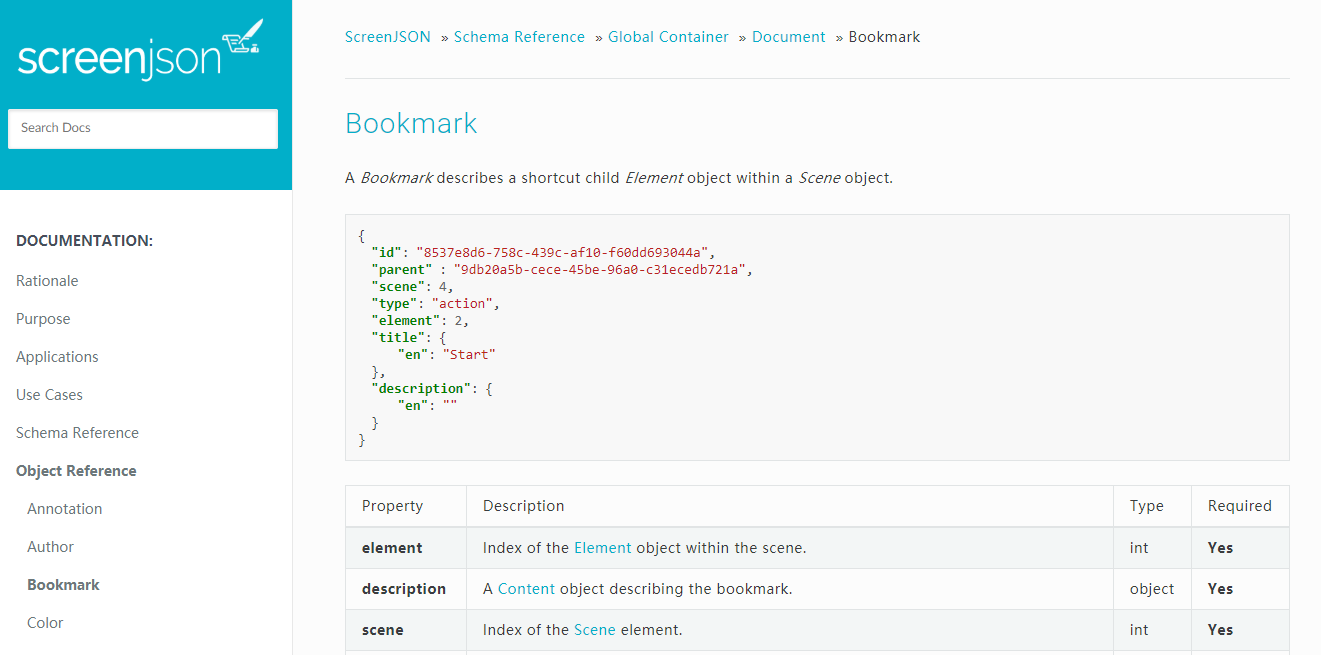Open the Content object documentation link
The height and width of the screenshot is (655, 1321).
527,588
